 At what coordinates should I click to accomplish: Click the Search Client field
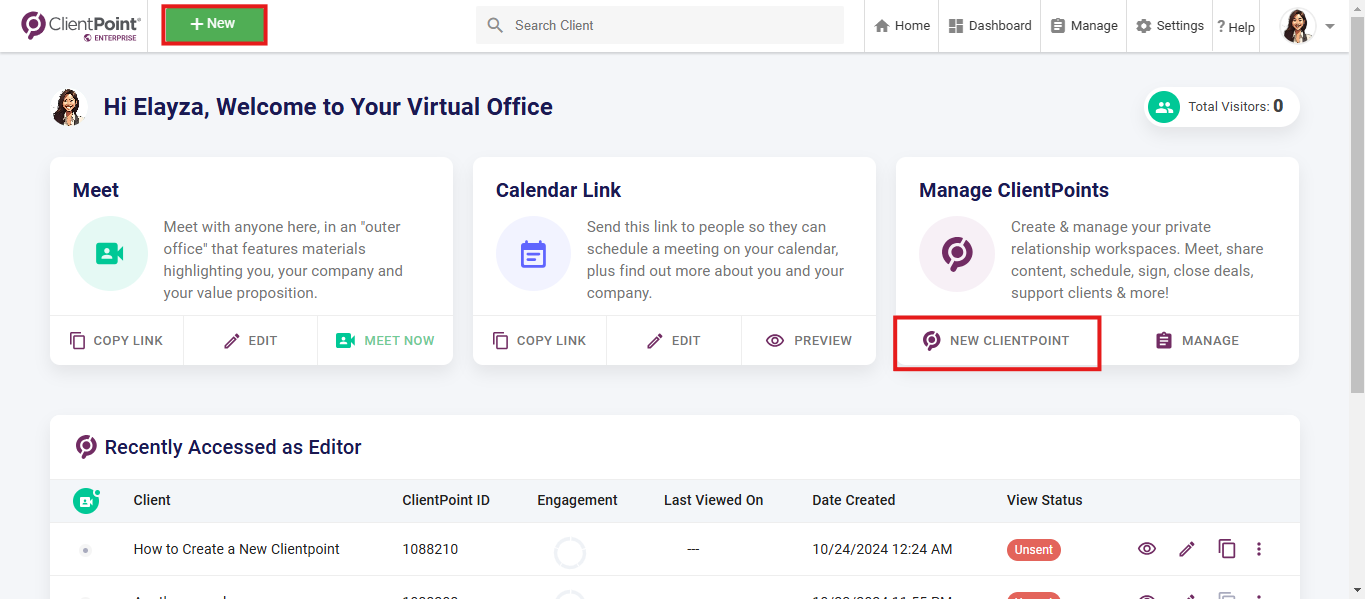pyautogui.click(x=660, y=25)
